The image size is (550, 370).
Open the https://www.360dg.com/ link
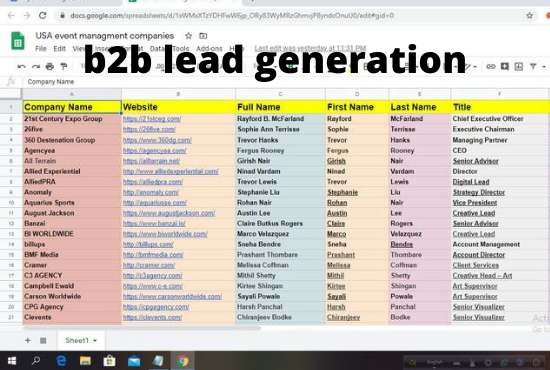pyautogui.click(x=157, y=140)
